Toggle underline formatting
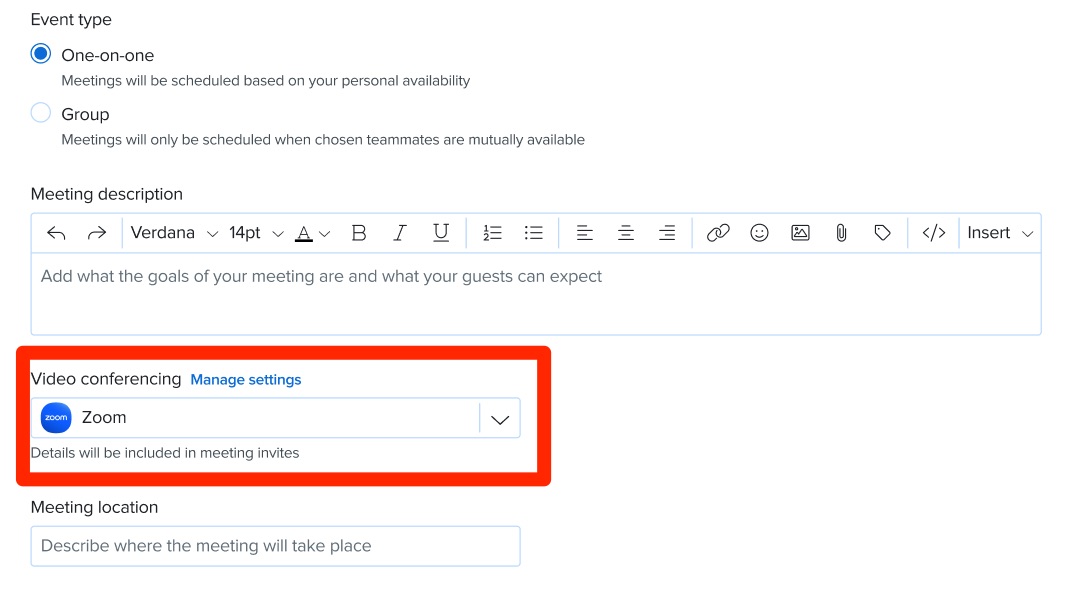The width and height of the screenshot is (1070, 596). point(441,233)
